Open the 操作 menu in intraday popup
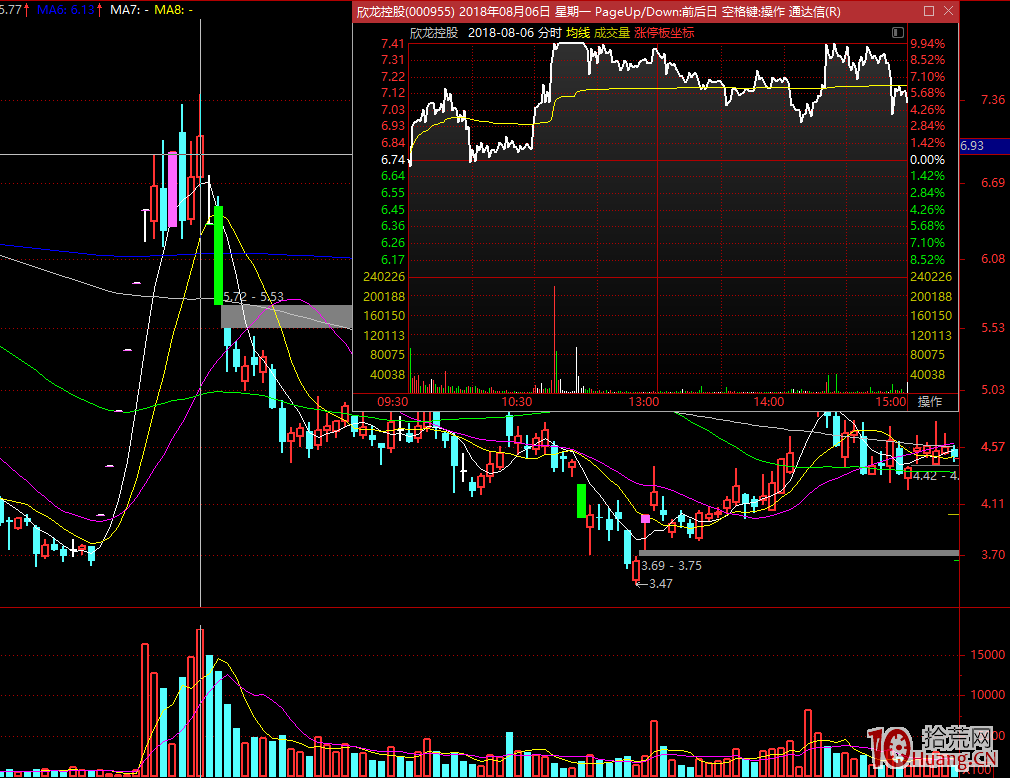1010x778 pixels. tap(929, 402)
